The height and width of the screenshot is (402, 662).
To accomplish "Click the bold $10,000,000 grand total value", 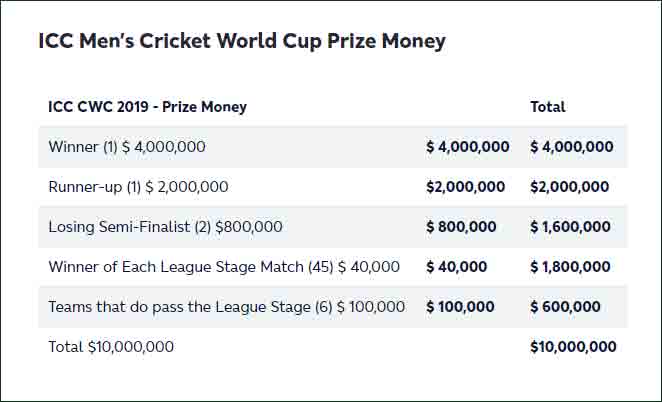I will tap(573, 347).
